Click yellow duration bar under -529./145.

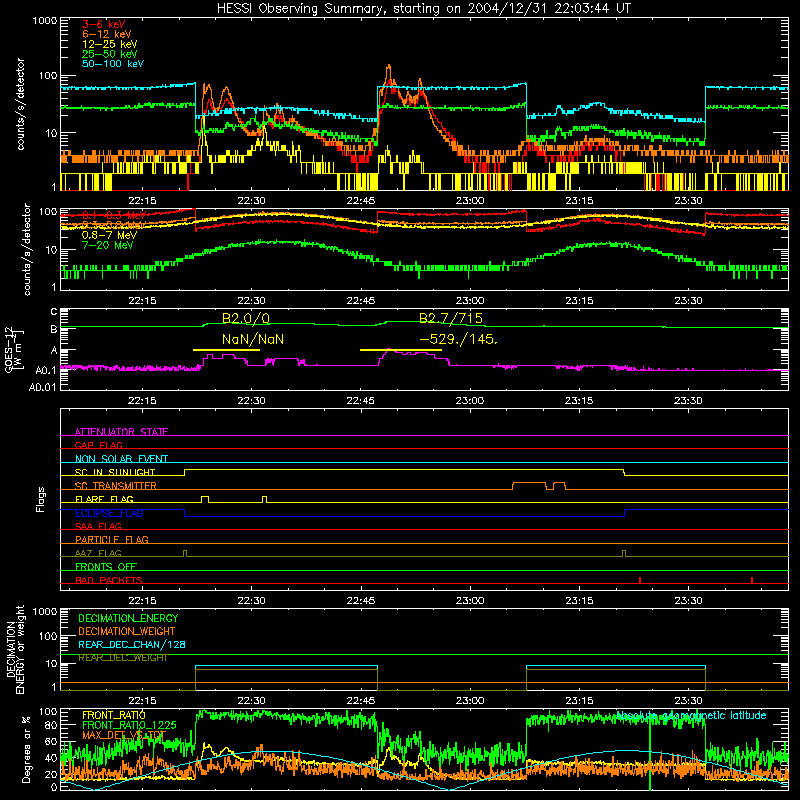pos(401,350)
